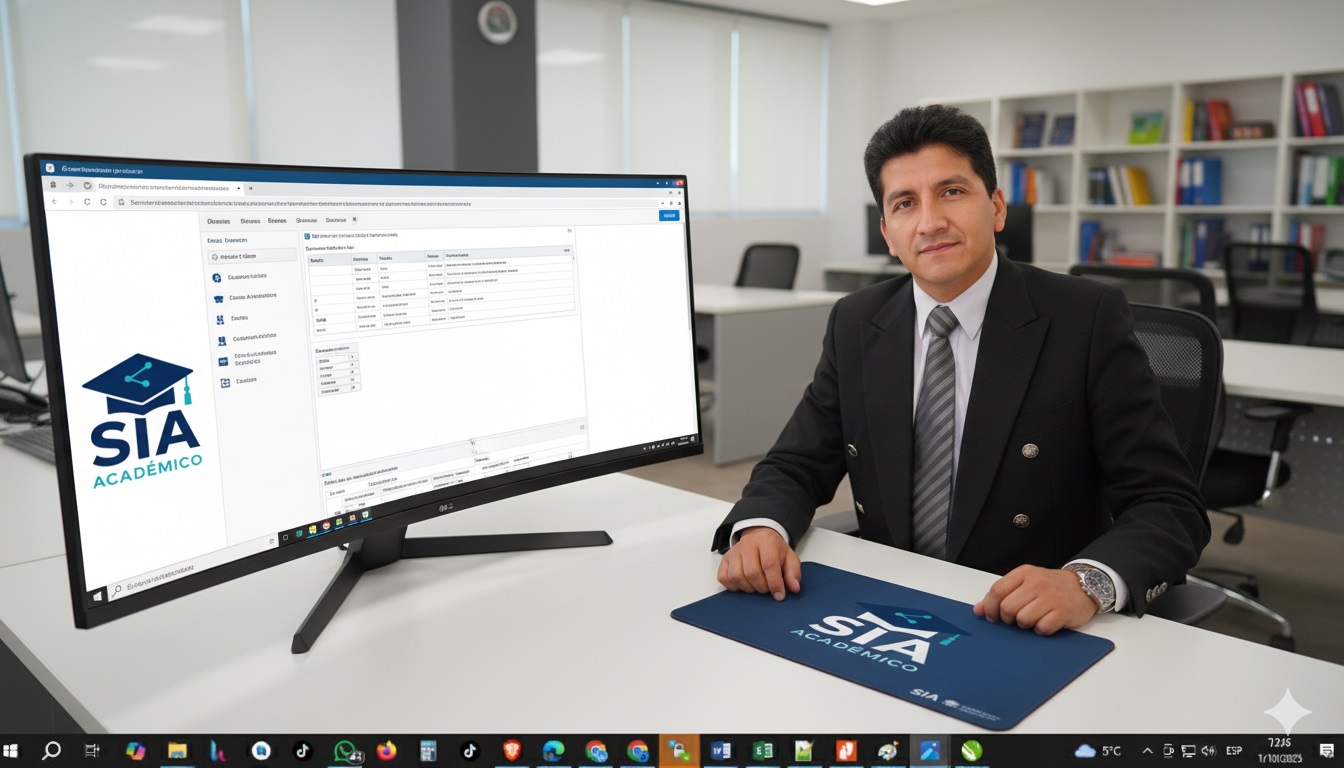Open Task View from the taskbar
The width and height of the screenshot is (1344, 768).
(92, 750)
